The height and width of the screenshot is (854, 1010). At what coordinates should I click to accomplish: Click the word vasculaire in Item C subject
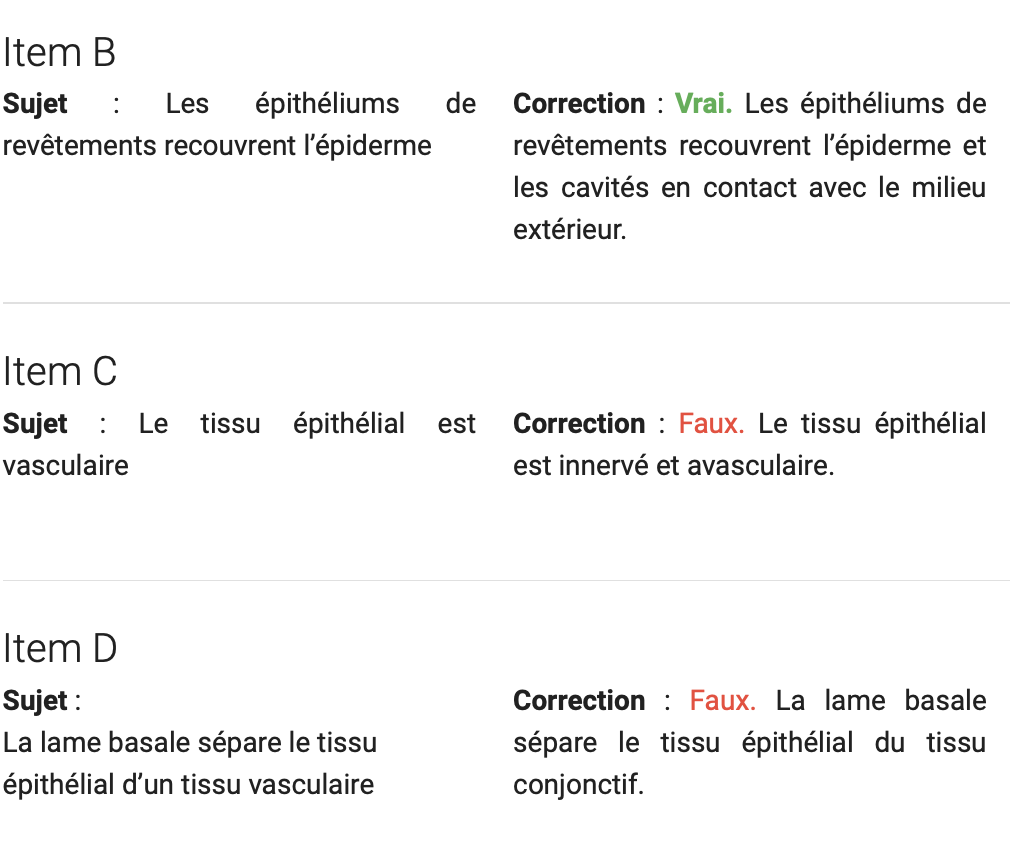pos(66,466)
